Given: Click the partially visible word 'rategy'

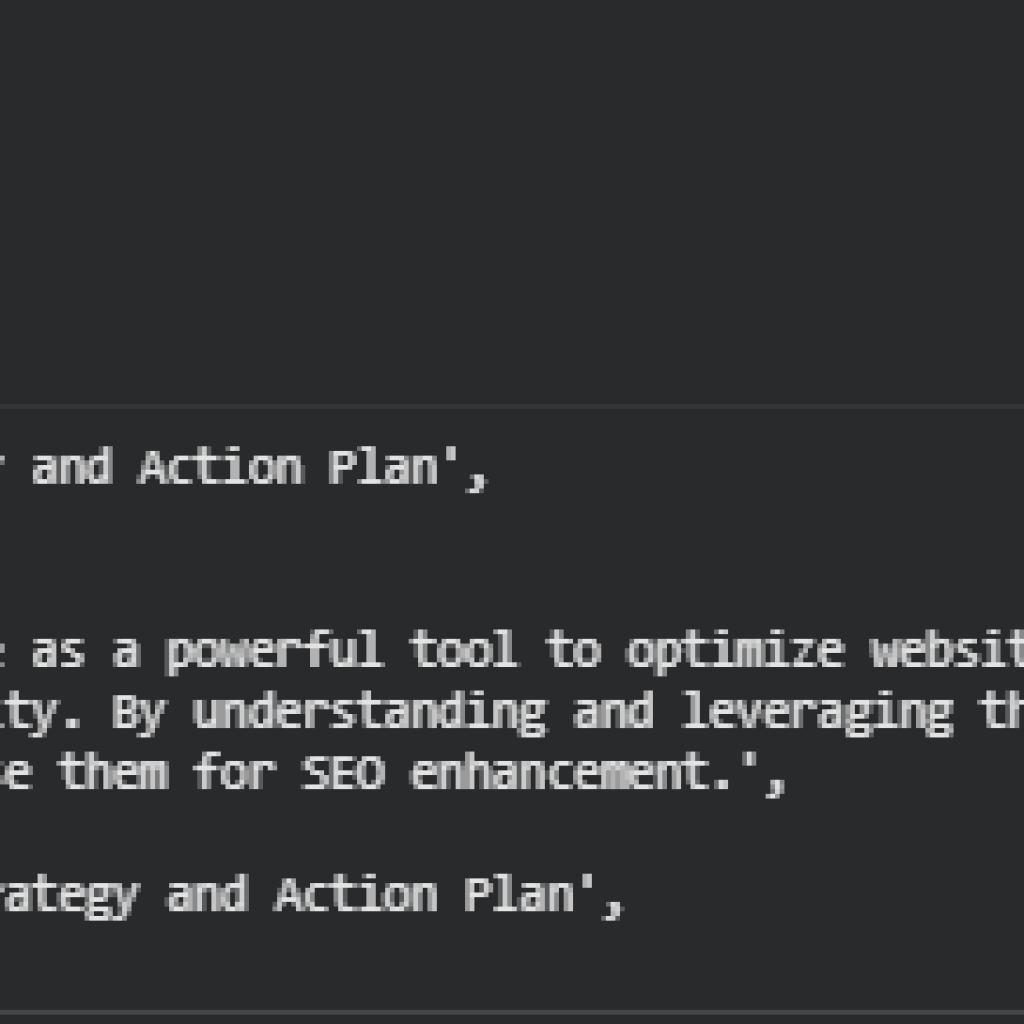Looking at the screenshot, I should pos(68,894).
